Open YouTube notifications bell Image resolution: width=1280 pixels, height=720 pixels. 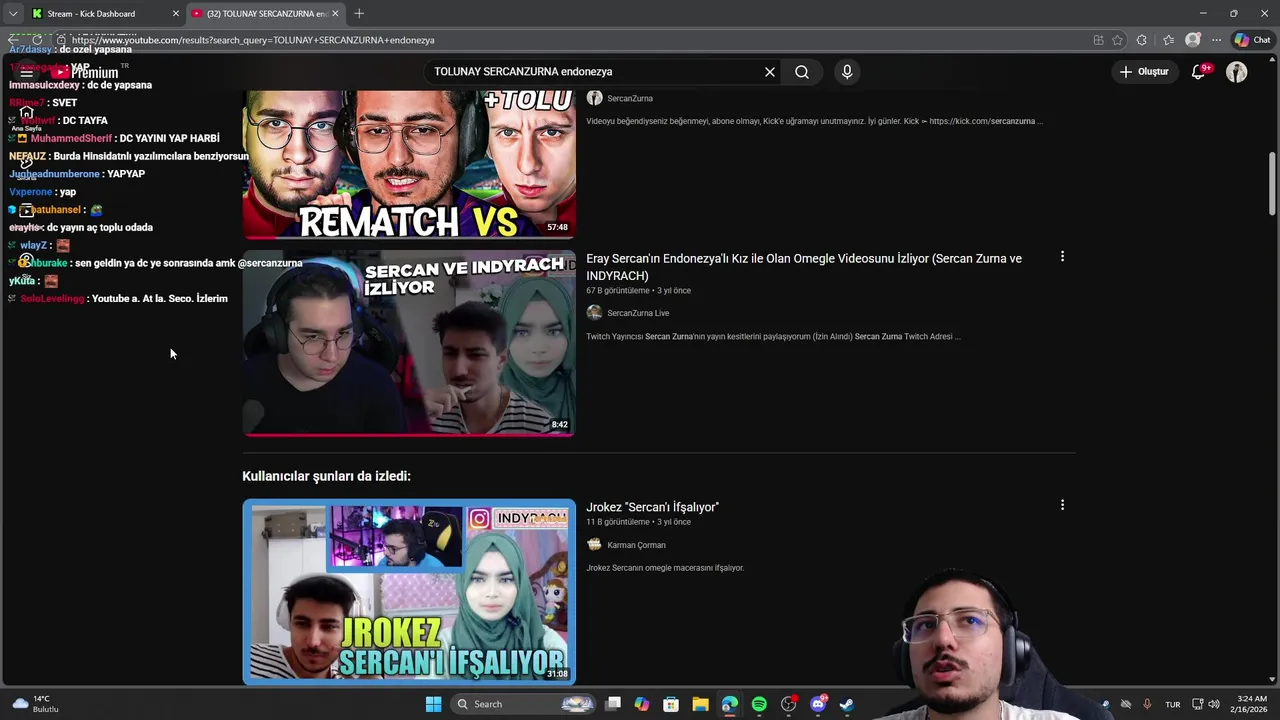tap(1199, 72)
